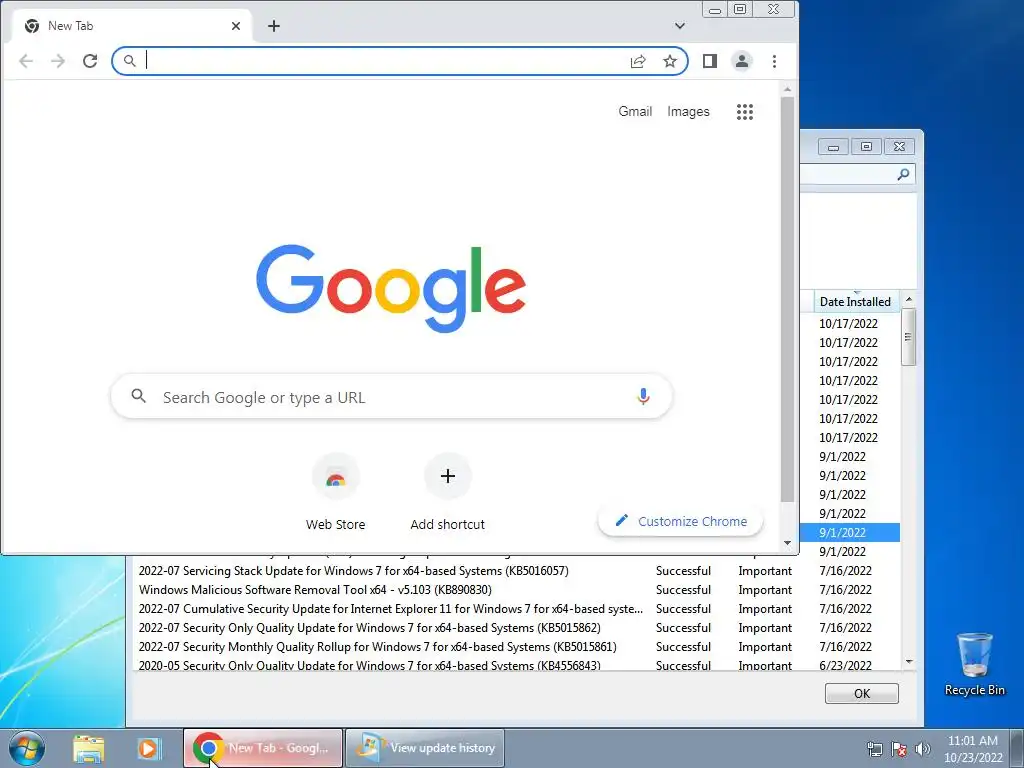Click the network tray icon
The image size is (1024, 768).
tap(874, 749)
